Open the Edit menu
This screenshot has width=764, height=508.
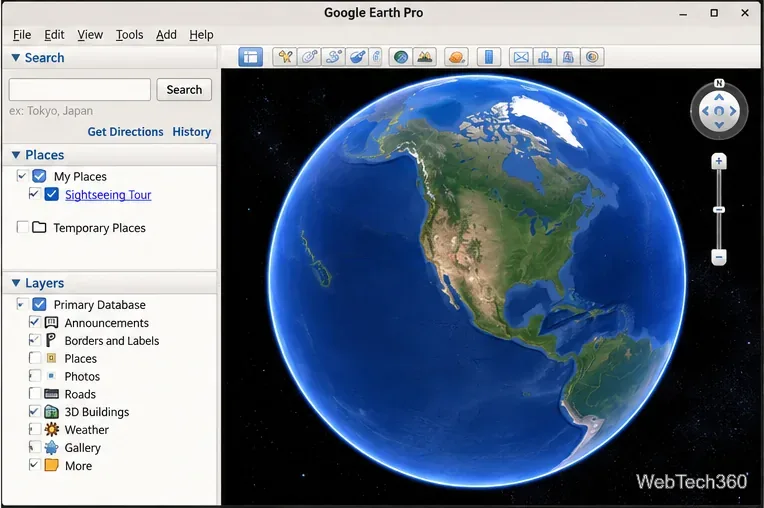[54, 35]
